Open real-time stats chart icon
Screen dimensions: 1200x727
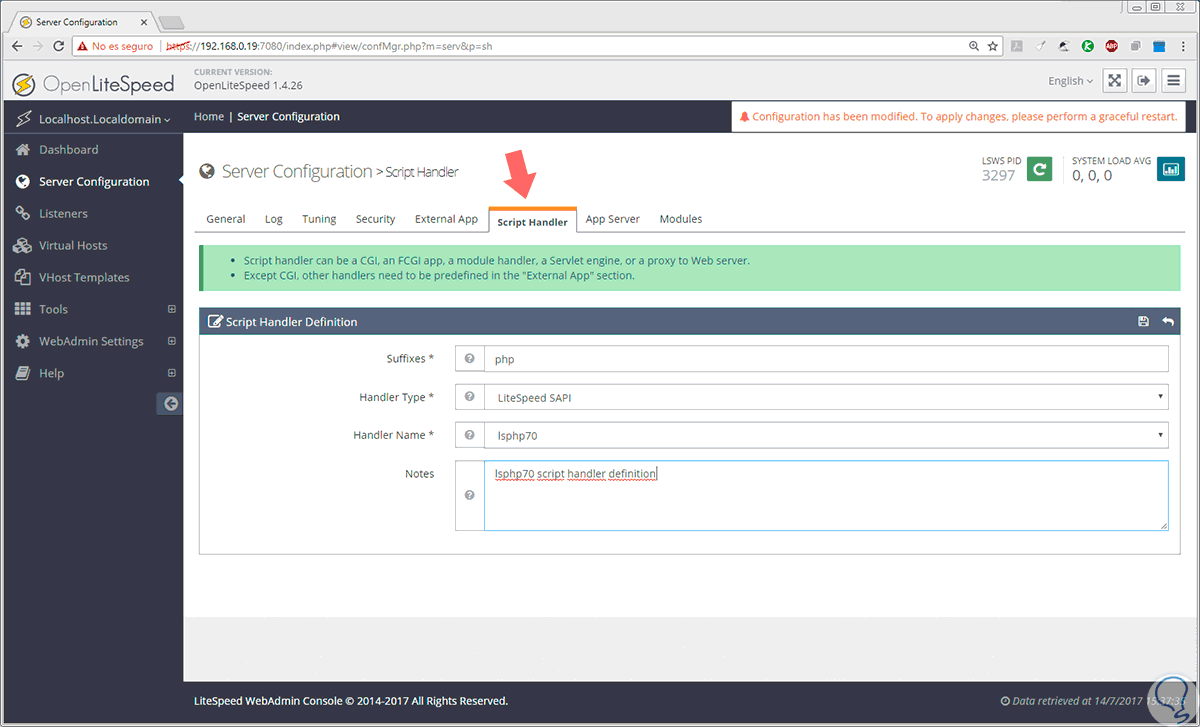[x=1171, y=169]
